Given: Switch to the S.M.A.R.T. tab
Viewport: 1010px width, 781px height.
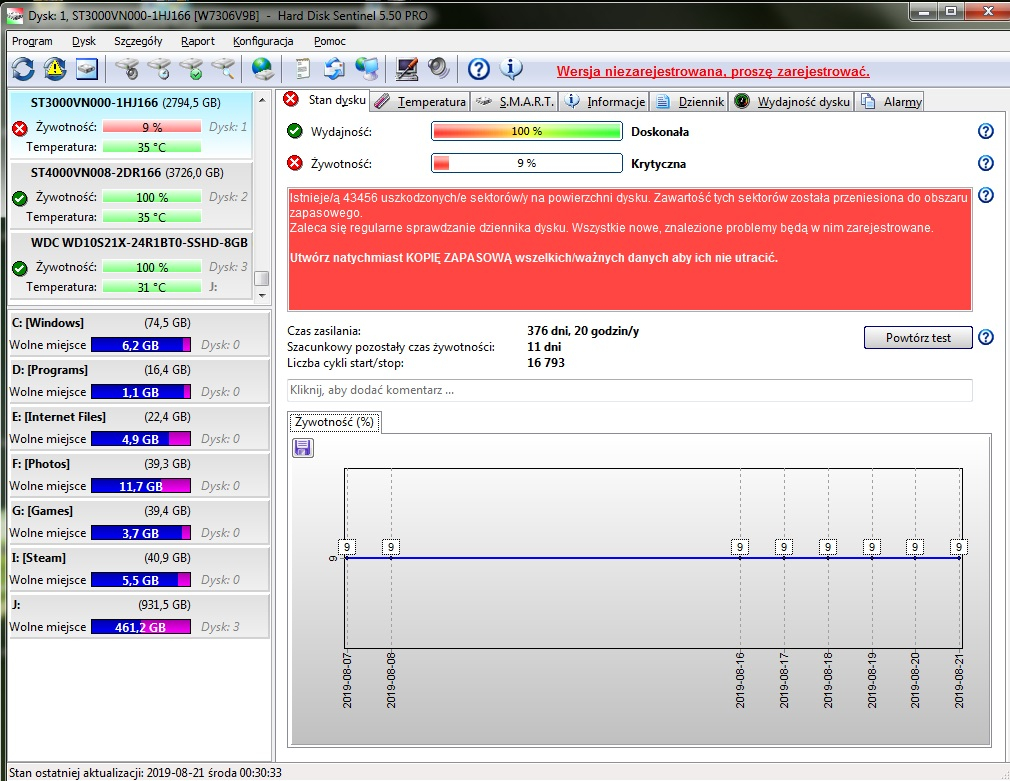Looking at the screenshot, I should [x=515, y=102].
